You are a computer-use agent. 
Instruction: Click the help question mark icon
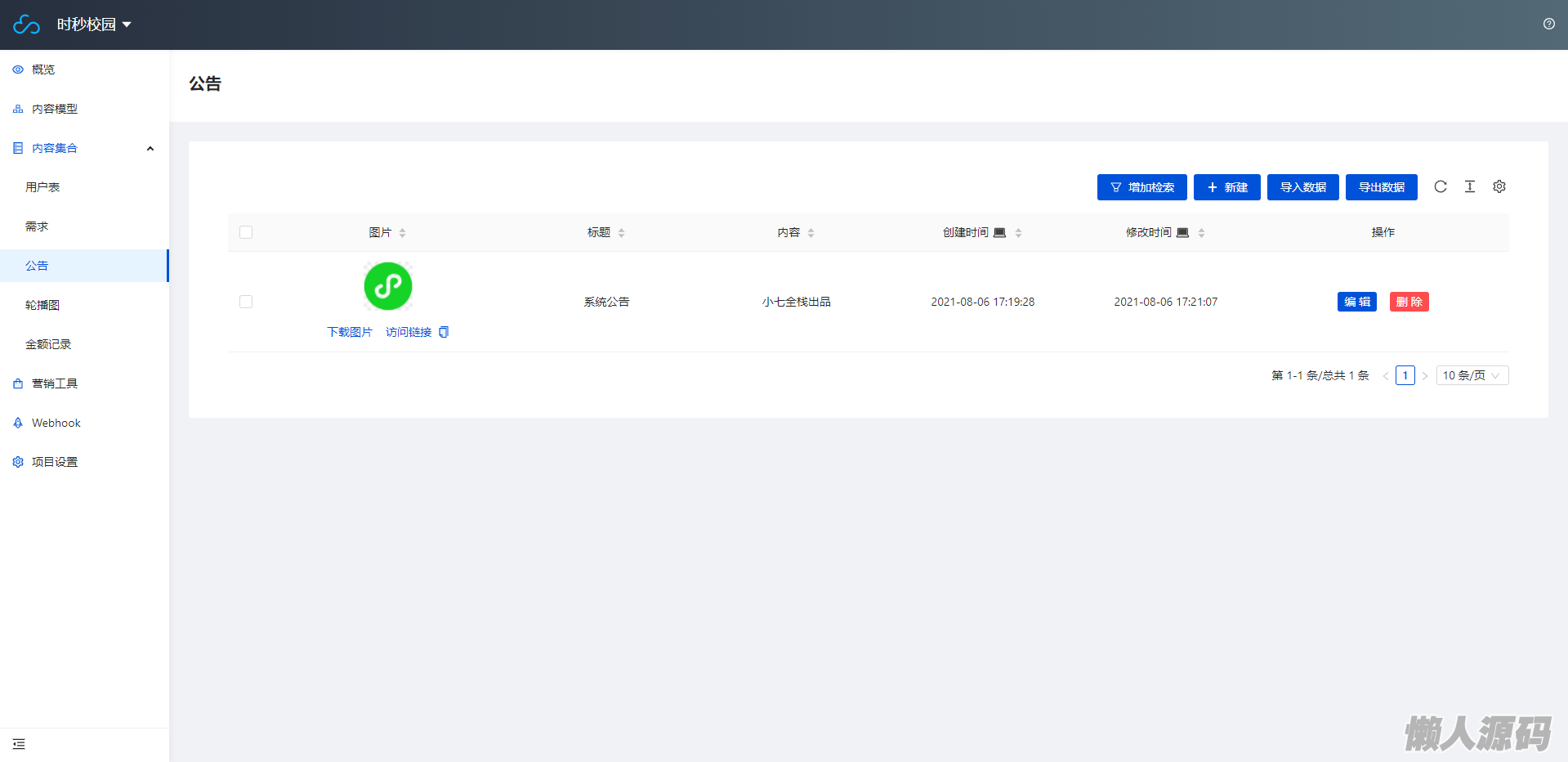pyautogui.click(x=1548, y=24)
